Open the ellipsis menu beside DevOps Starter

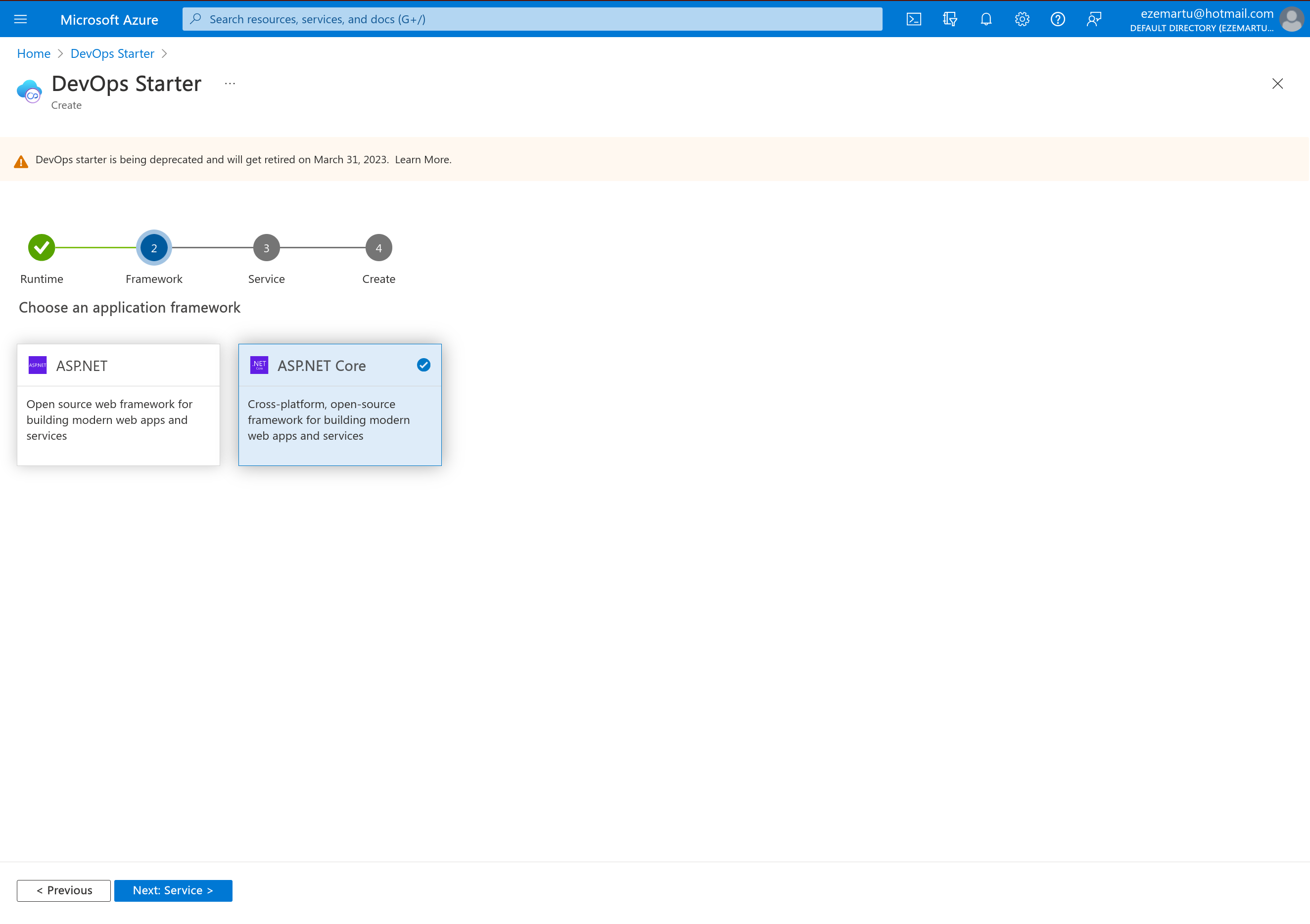(230, 83)
